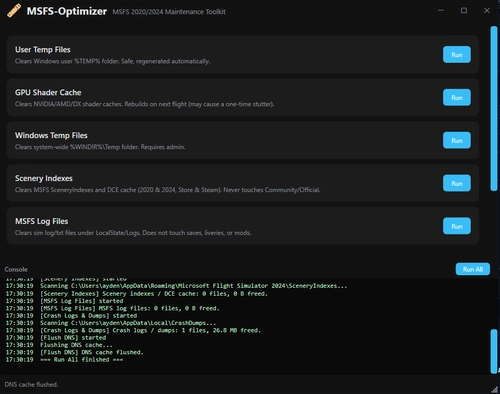Image resolution: width=500 pixels, height=394 pixels.
Task: Click the '[MSFS Log Files] started' console line
Action: [x=64, y=301]
